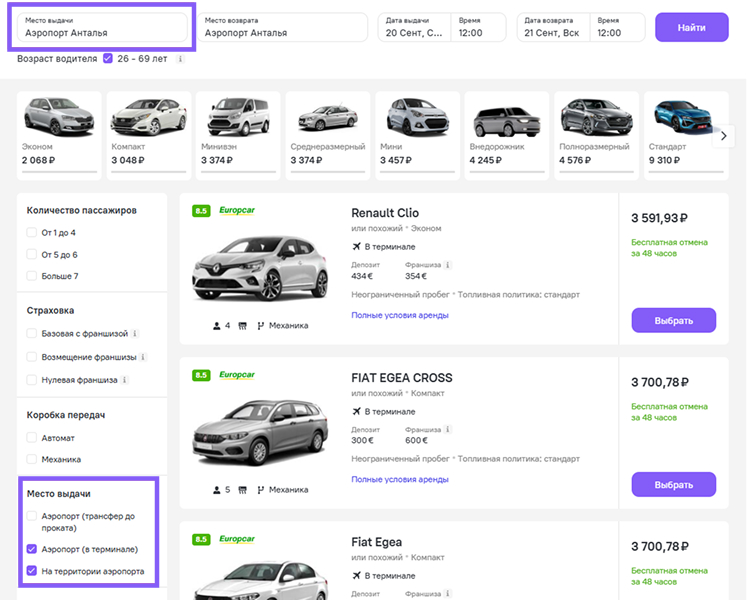Click the Europcar logo on Fiat Egea card
Viewport: 747px width, 600px height.
pos(237,539)
